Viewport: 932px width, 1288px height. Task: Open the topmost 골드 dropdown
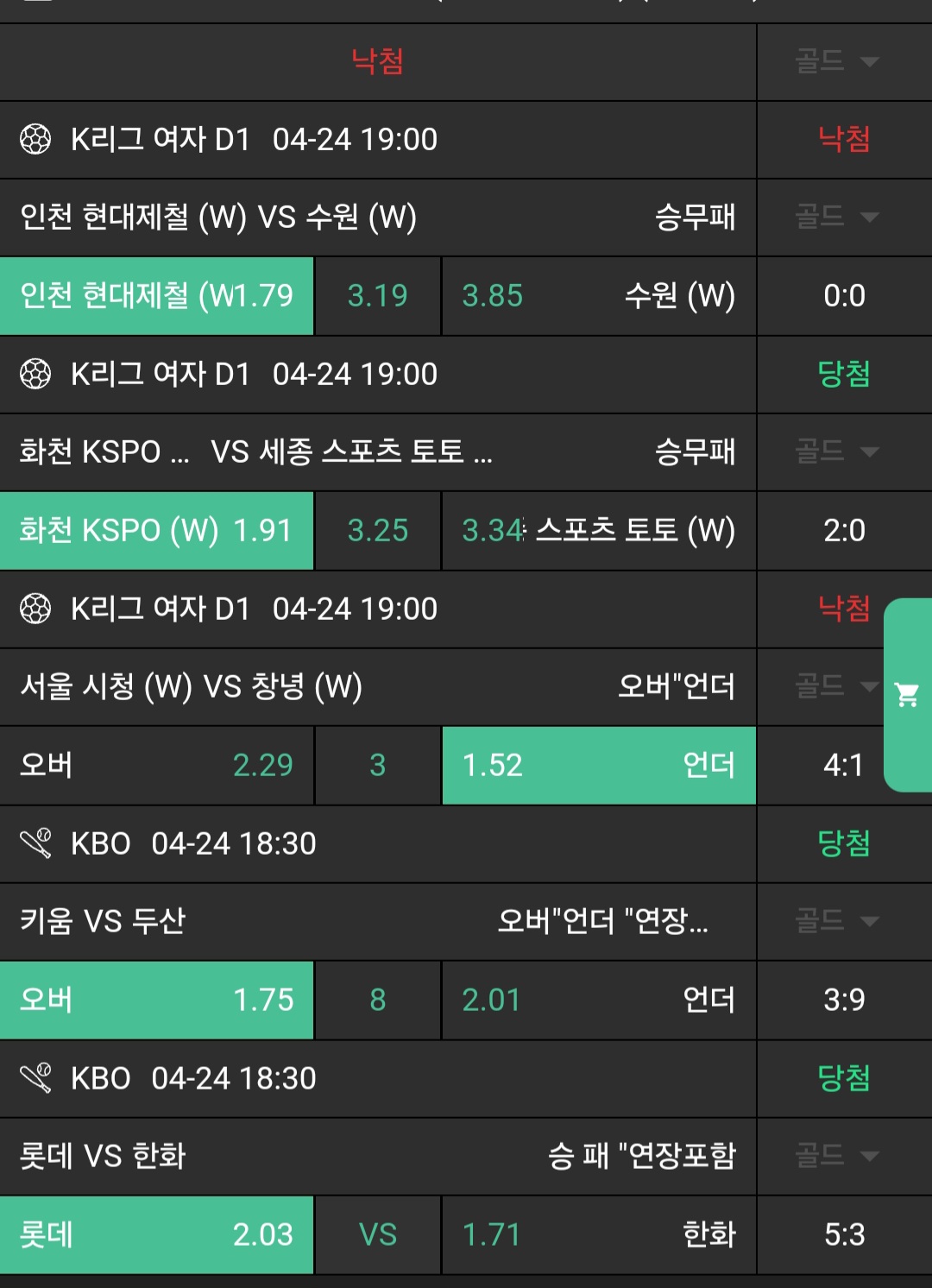point(836,61)
